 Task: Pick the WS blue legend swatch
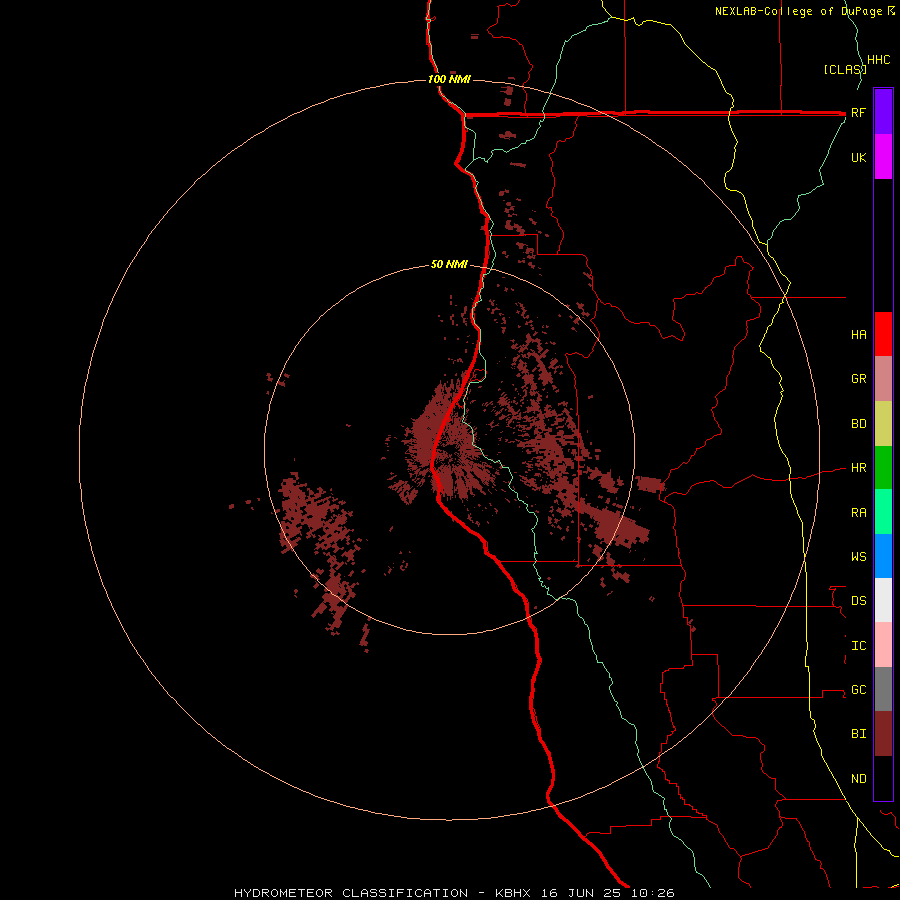(883, 556)
